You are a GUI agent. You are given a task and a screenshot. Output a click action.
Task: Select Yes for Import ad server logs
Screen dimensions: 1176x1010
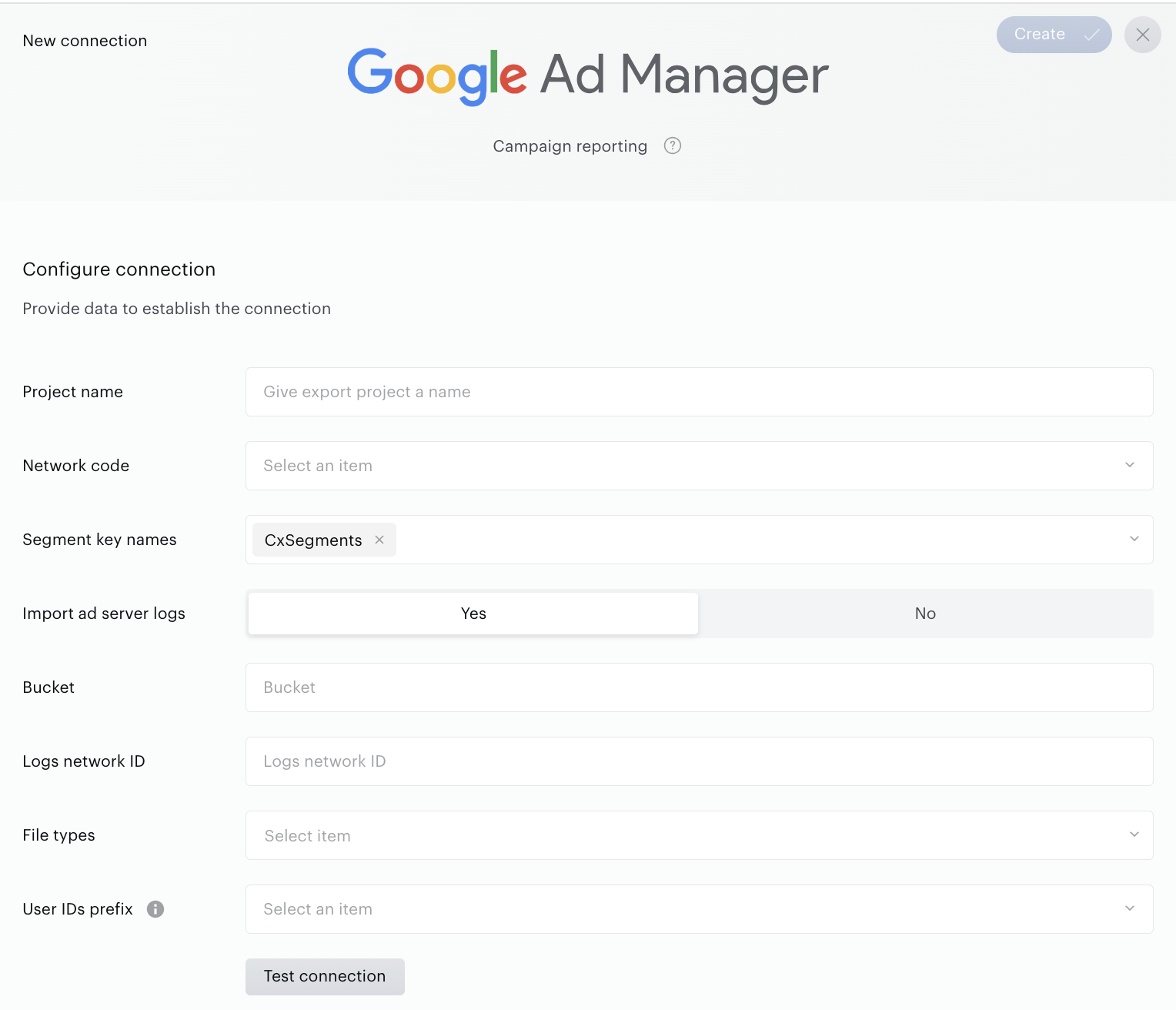coord(473,614)
